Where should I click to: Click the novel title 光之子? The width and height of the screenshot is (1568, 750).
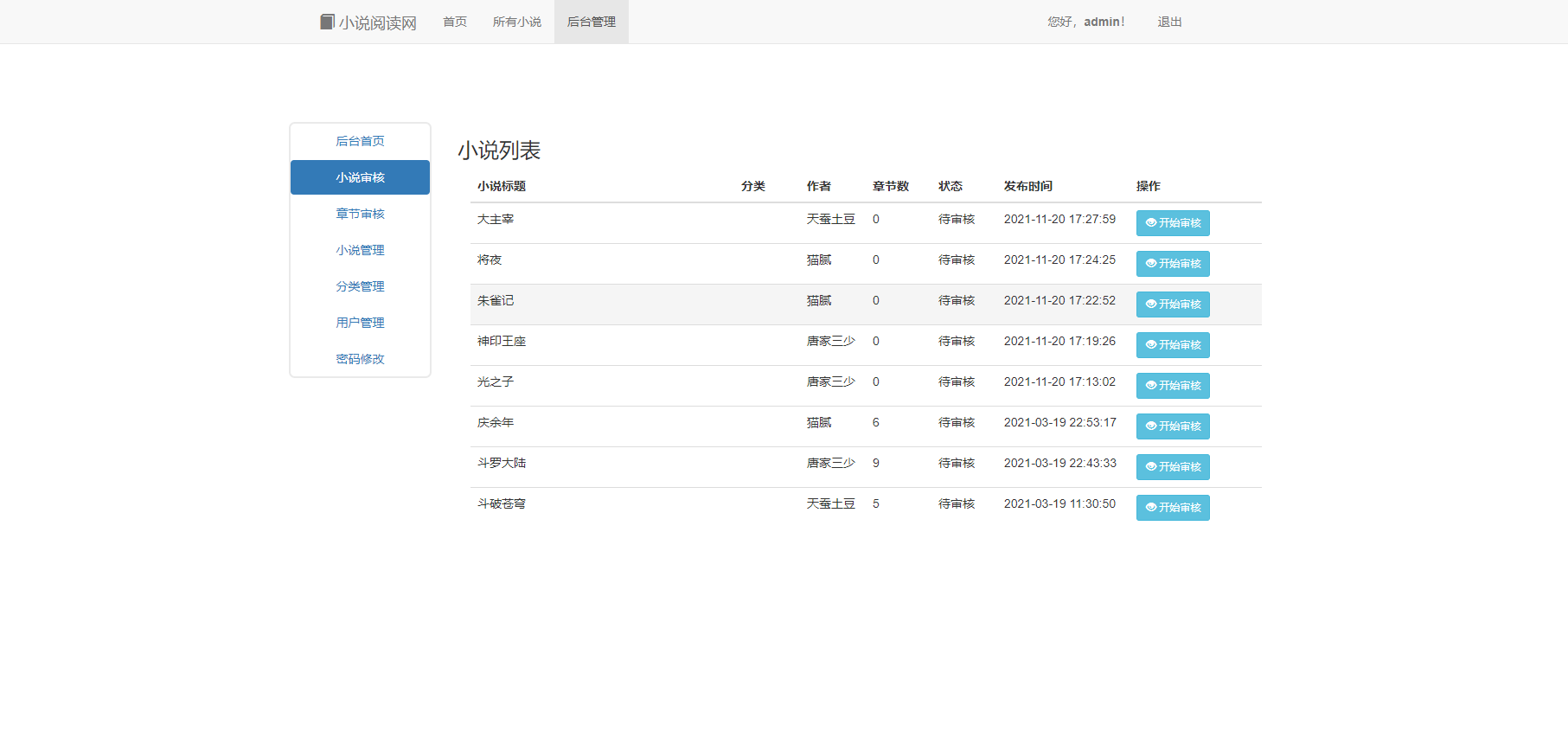point(496,382)
